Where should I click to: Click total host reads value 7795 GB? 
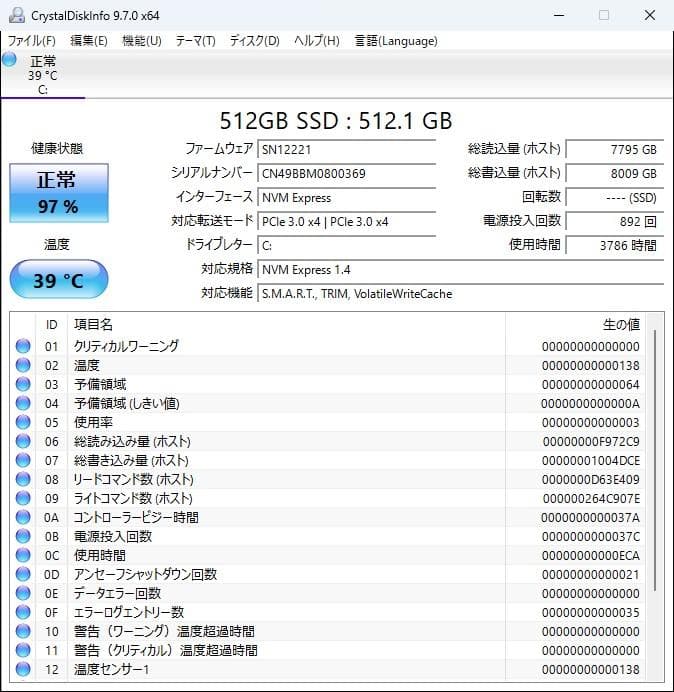coord(614,150)
